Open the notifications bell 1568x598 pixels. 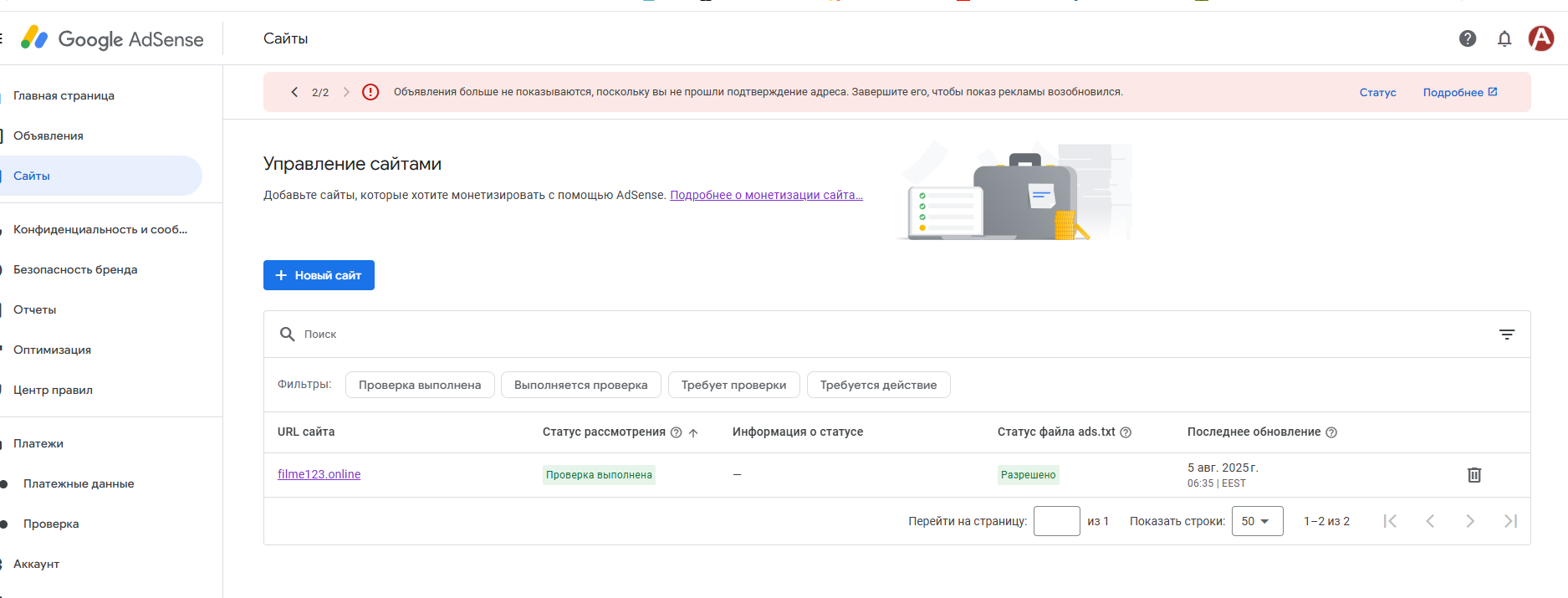coord(1504,38)
